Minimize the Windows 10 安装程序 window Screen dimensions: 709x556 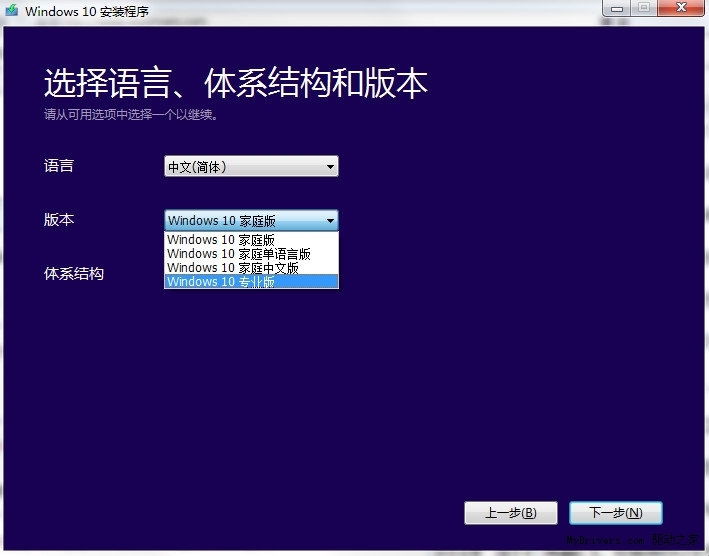(x=617, y=8)
